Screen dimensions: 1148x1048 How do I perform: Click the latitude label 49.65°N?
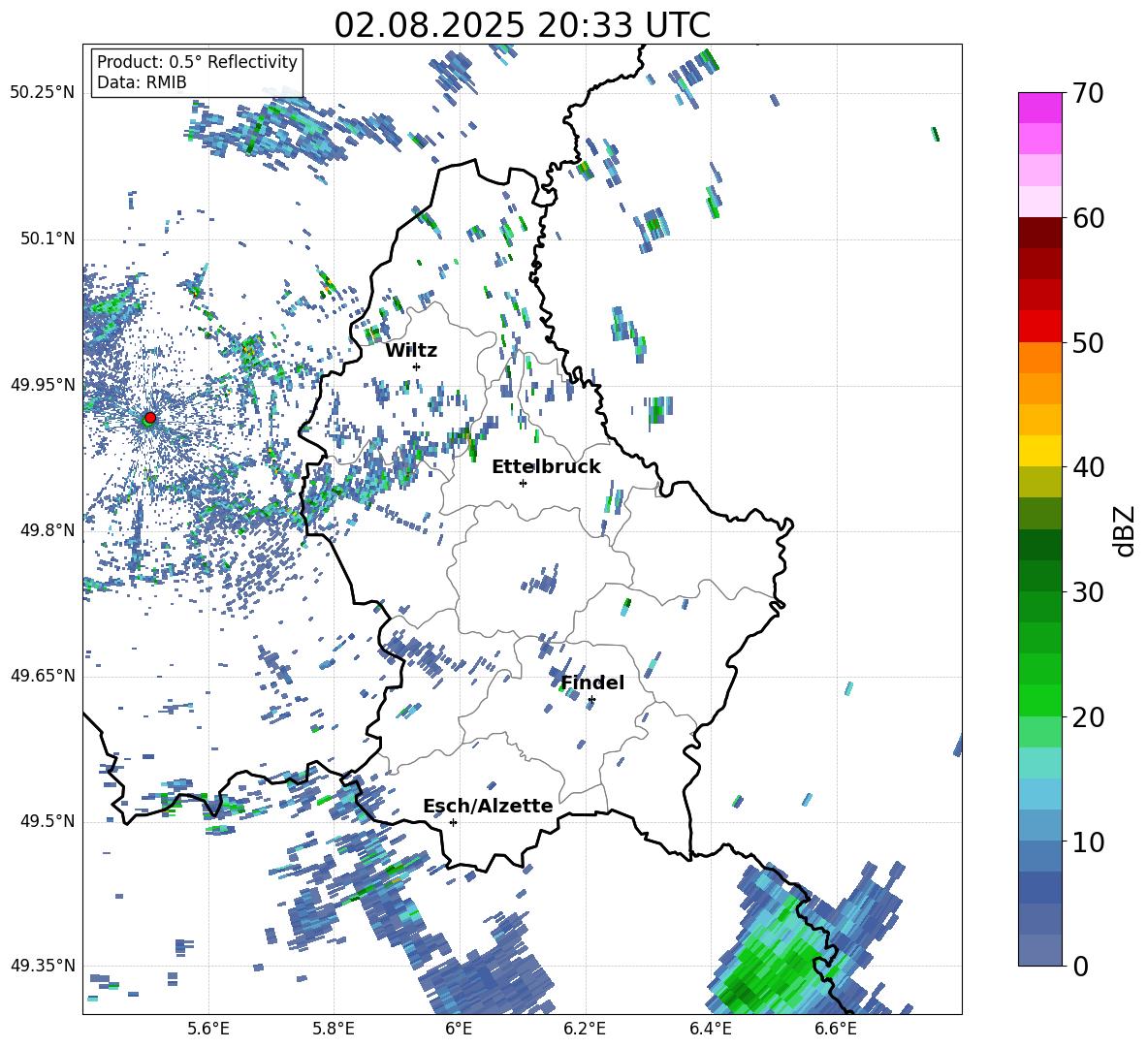point(42,676)
